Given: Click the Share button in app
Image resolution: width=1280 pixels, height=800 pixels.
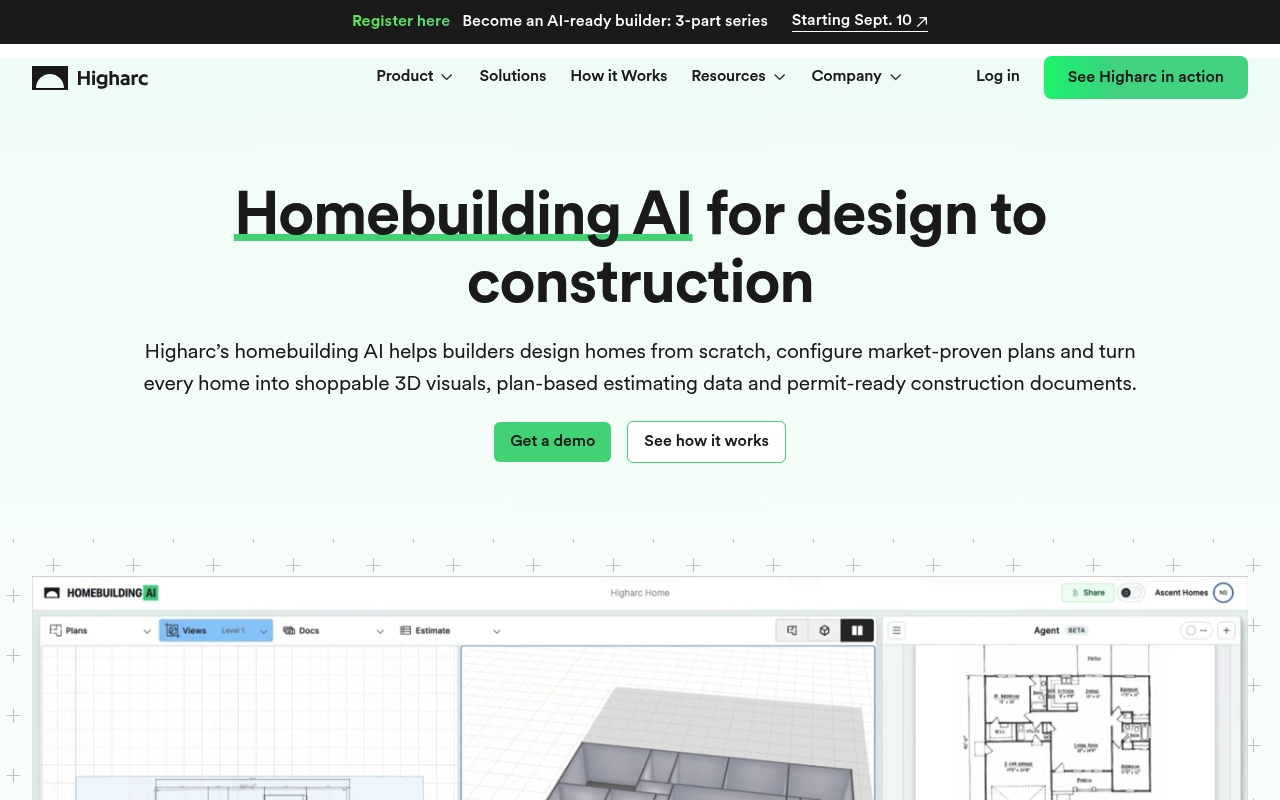Looking at the screenshot, I should (x=1088, y=593).
